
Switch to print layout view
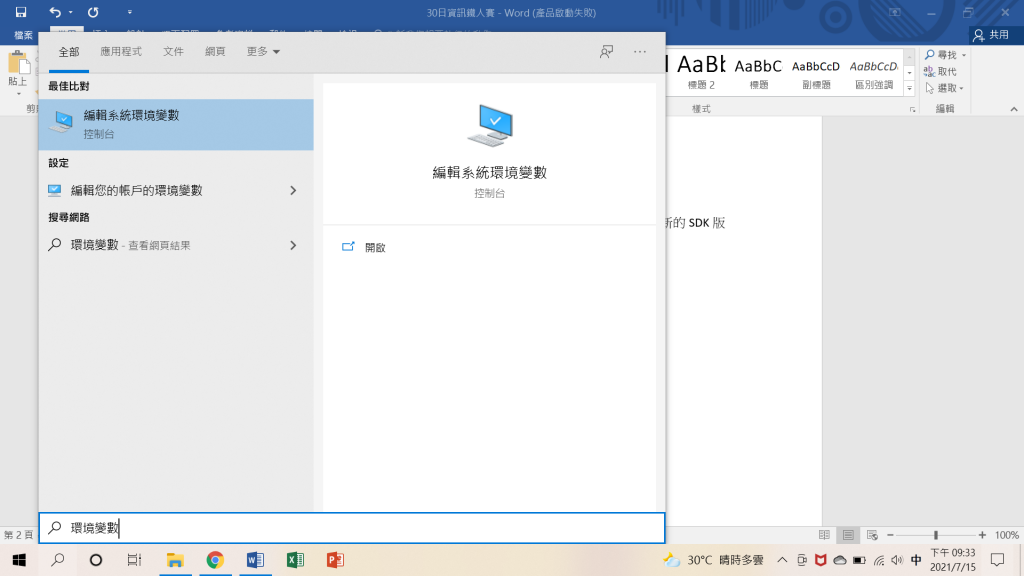click(848, 535)
